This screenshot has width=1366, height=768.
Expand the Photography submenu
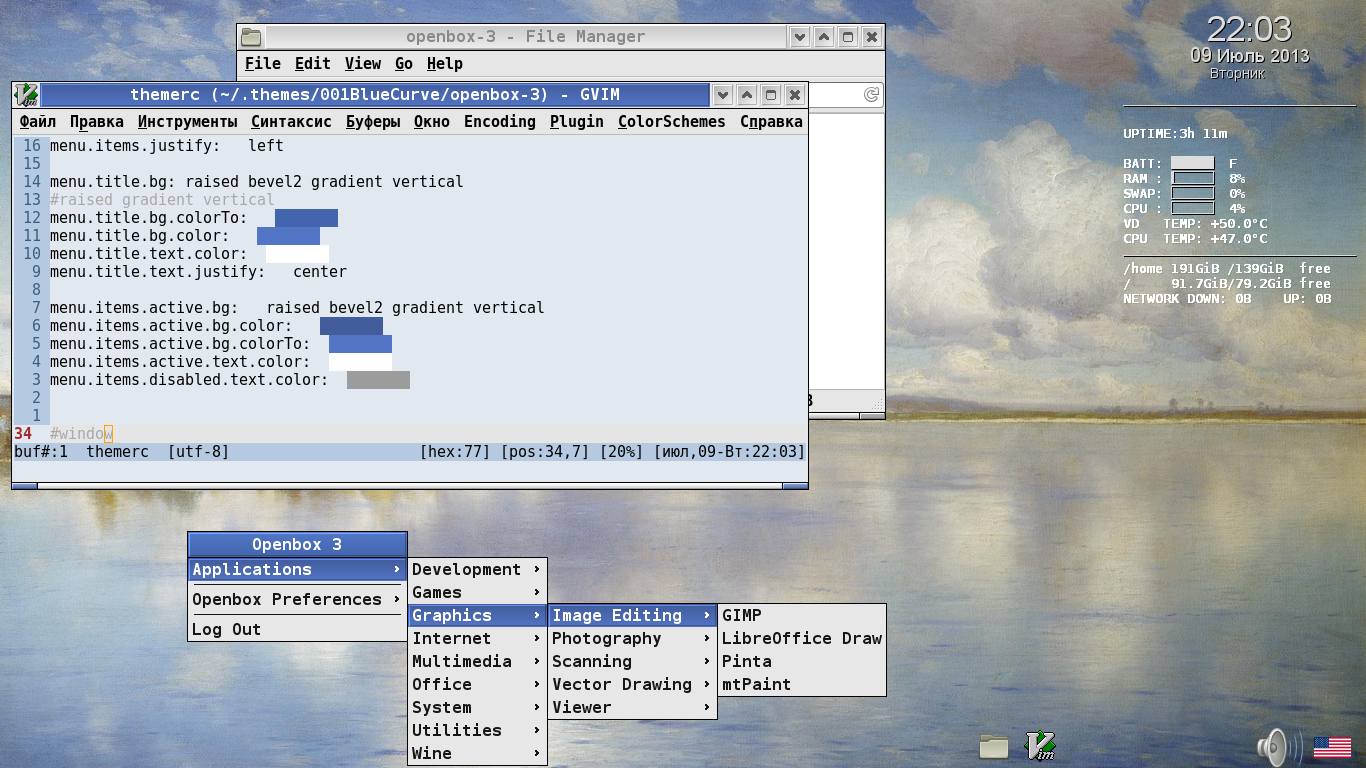[632, 639]
